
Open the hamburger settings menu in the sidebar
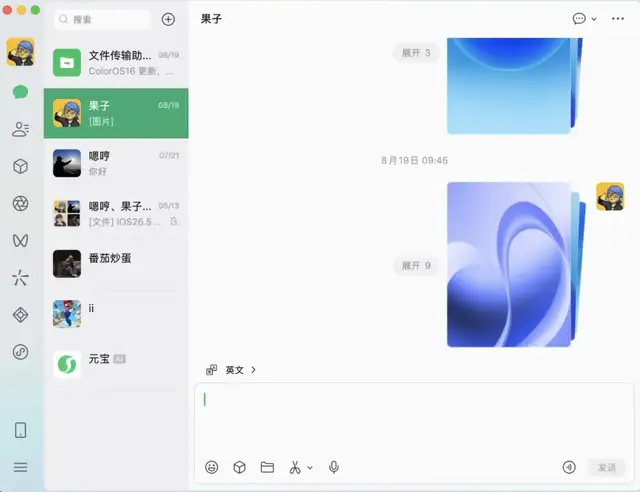coord(20,467)
